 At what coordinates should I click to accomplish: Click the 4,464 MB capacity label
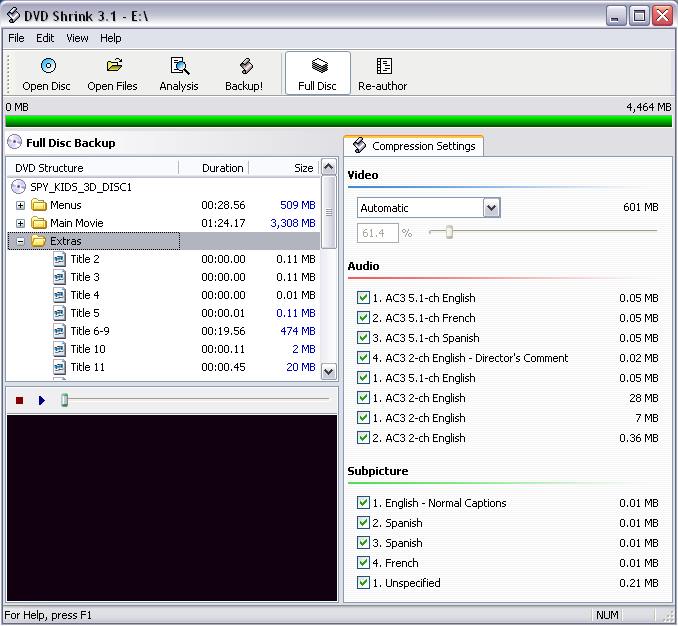point(648,107)
